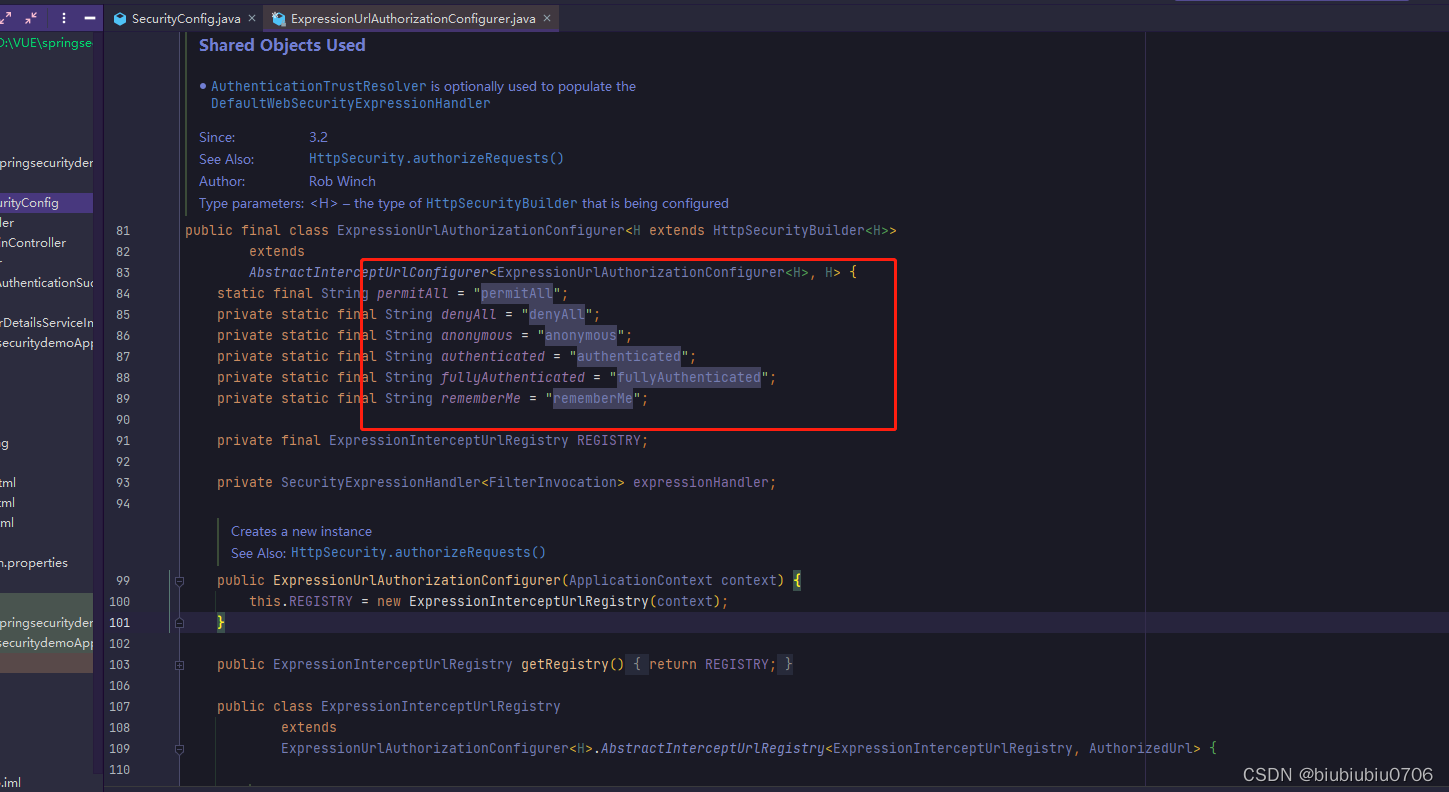Screen dimensions: 1449x792
Task: Open the DefaultWebSecurityExpressionHandler doc link
Action: point(350,103)
